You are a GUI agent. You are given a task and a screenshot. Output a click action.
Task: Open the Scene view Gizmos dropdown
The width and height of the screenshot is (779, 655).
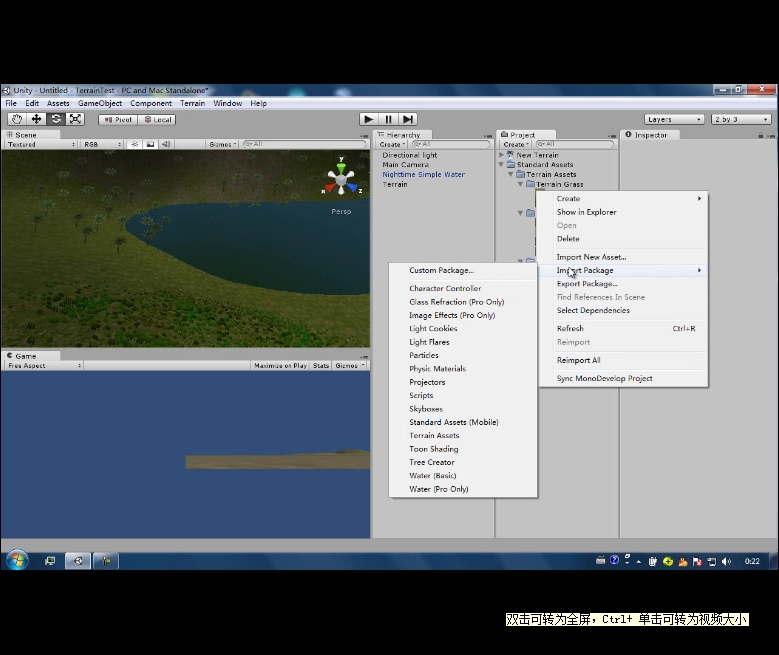[222, 144]
